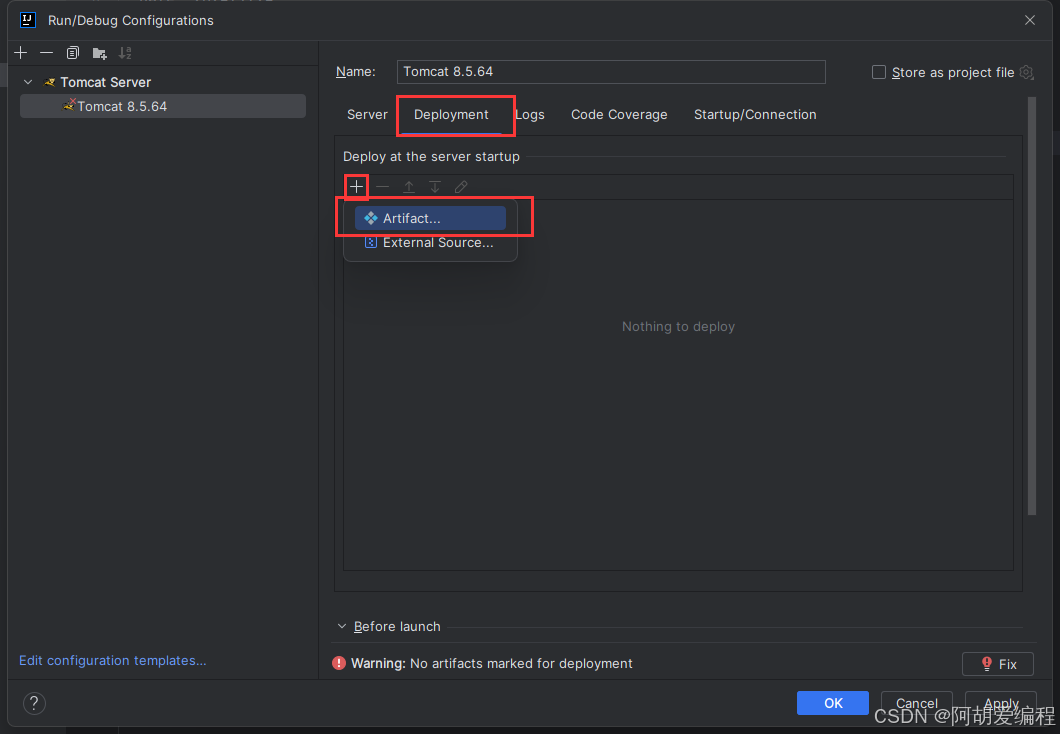This screenshot has width=1060, height=734.
Task: Copy the selected configuration
Action: point(72,53)
